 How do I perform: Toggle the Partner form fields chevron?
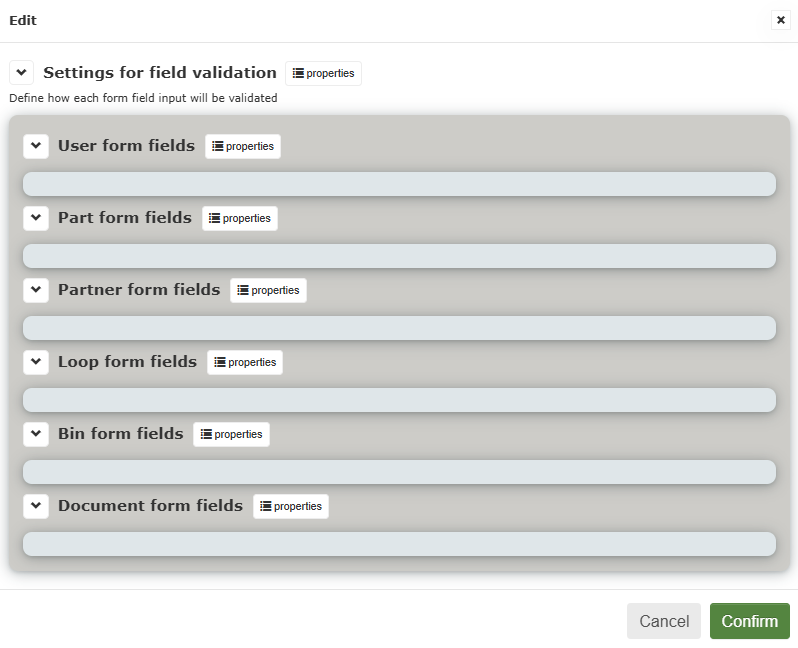(x=36, y=290)
